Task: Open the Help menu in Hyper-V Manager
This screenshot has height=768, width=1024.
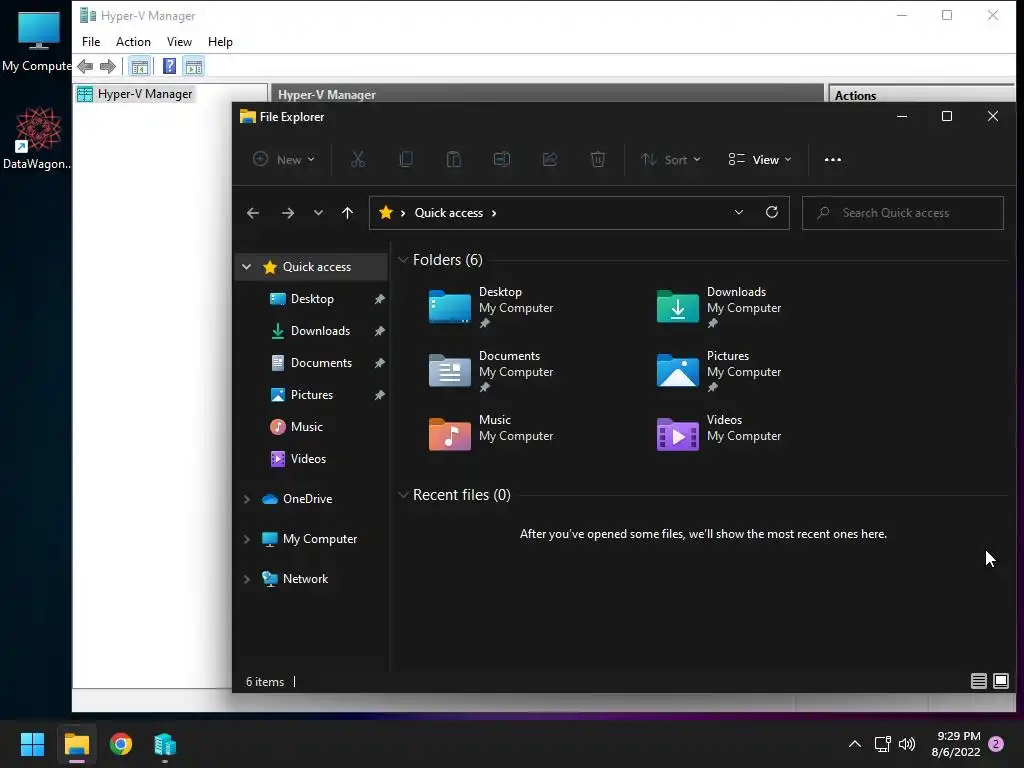Action: [x=220, y=42]
